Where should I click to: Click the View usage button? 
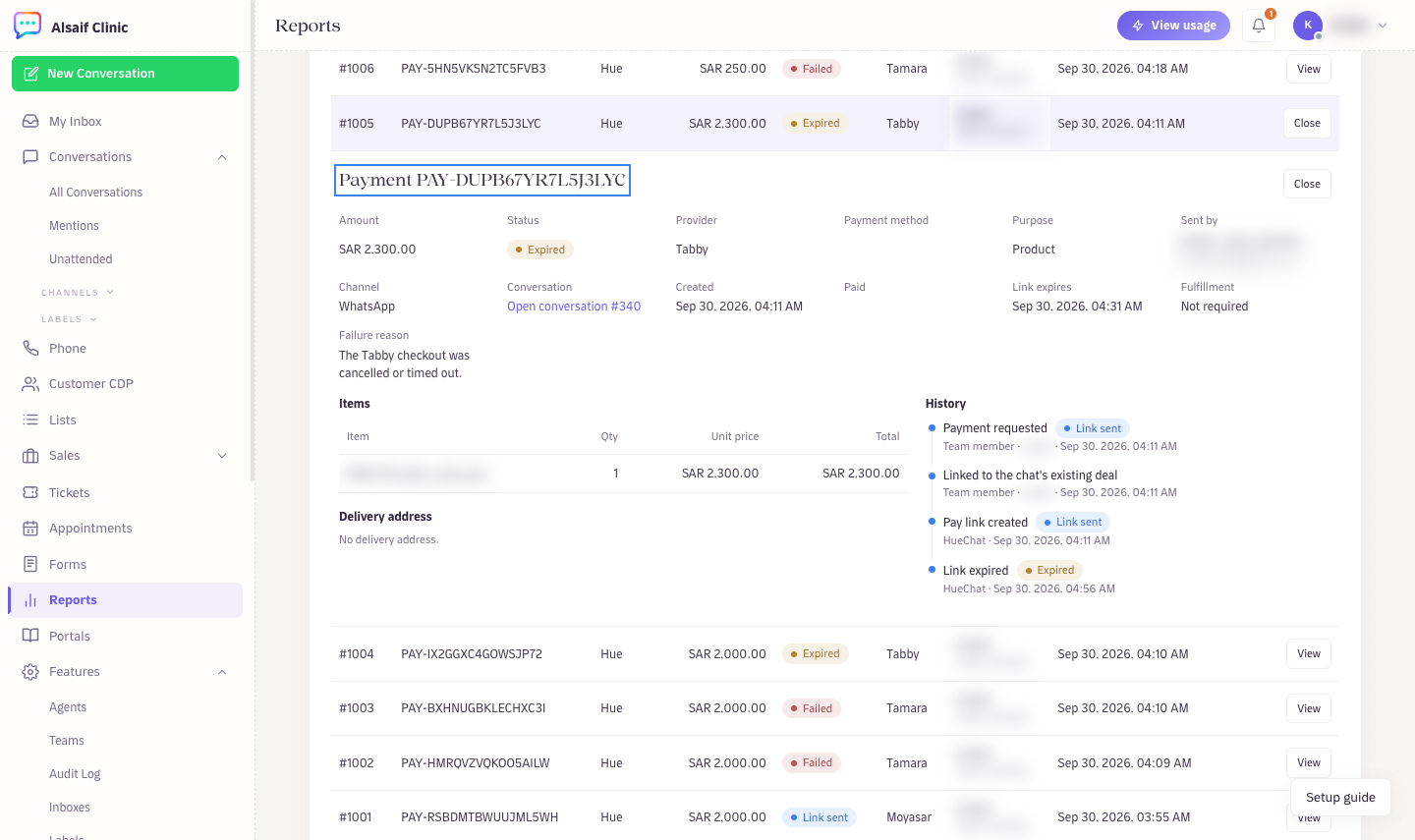1173,26
